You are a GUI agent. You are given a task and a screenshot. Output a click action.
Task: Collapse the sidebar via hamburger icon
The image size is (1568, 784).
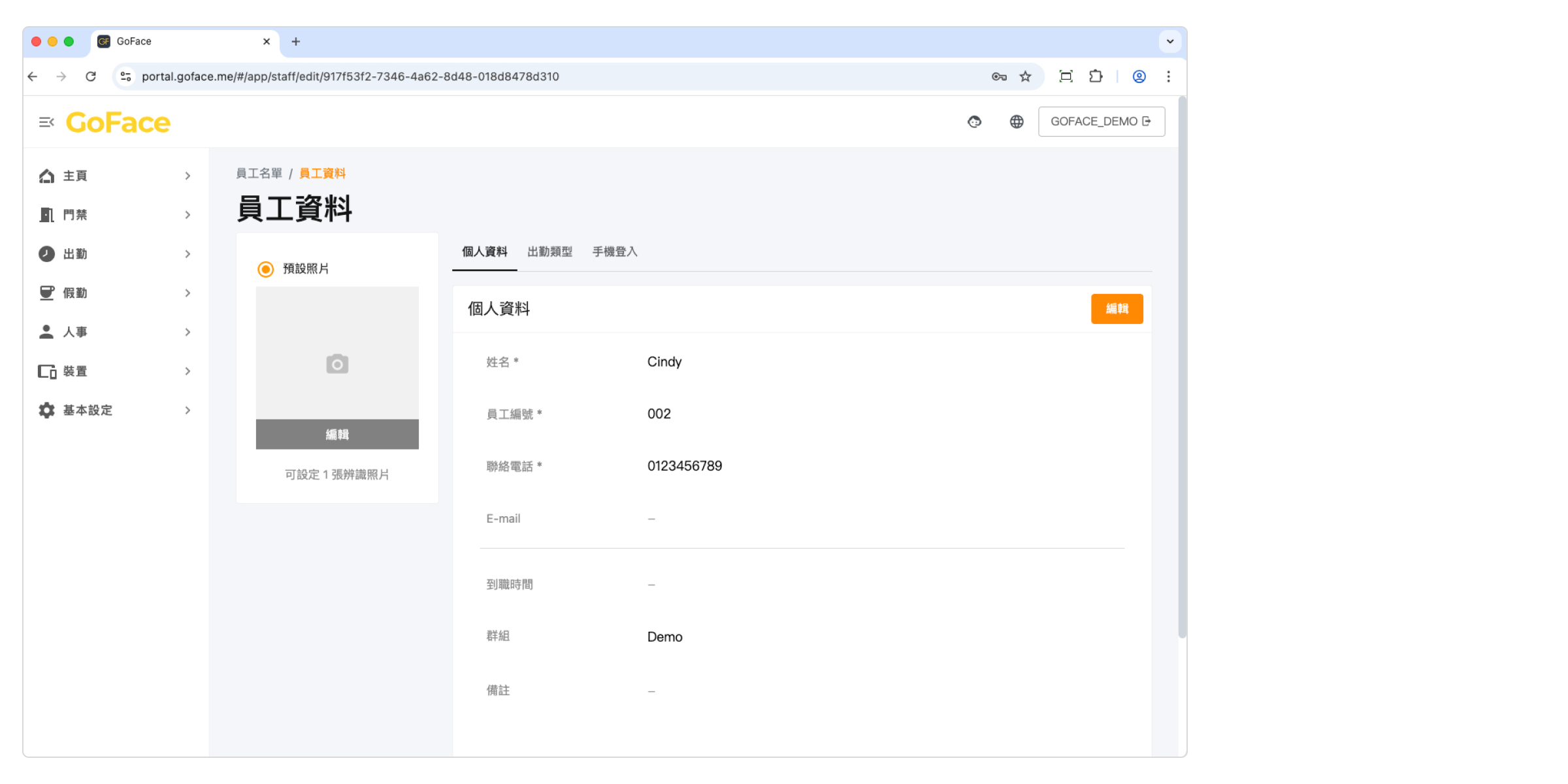point(46,122)
